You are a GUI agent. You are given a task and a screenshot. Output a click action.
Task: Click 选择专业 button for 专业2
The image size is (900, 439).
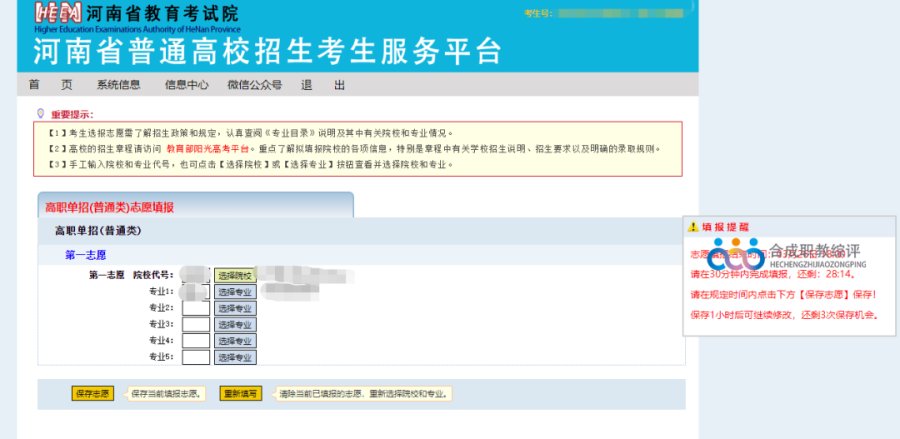click(235, 308)
